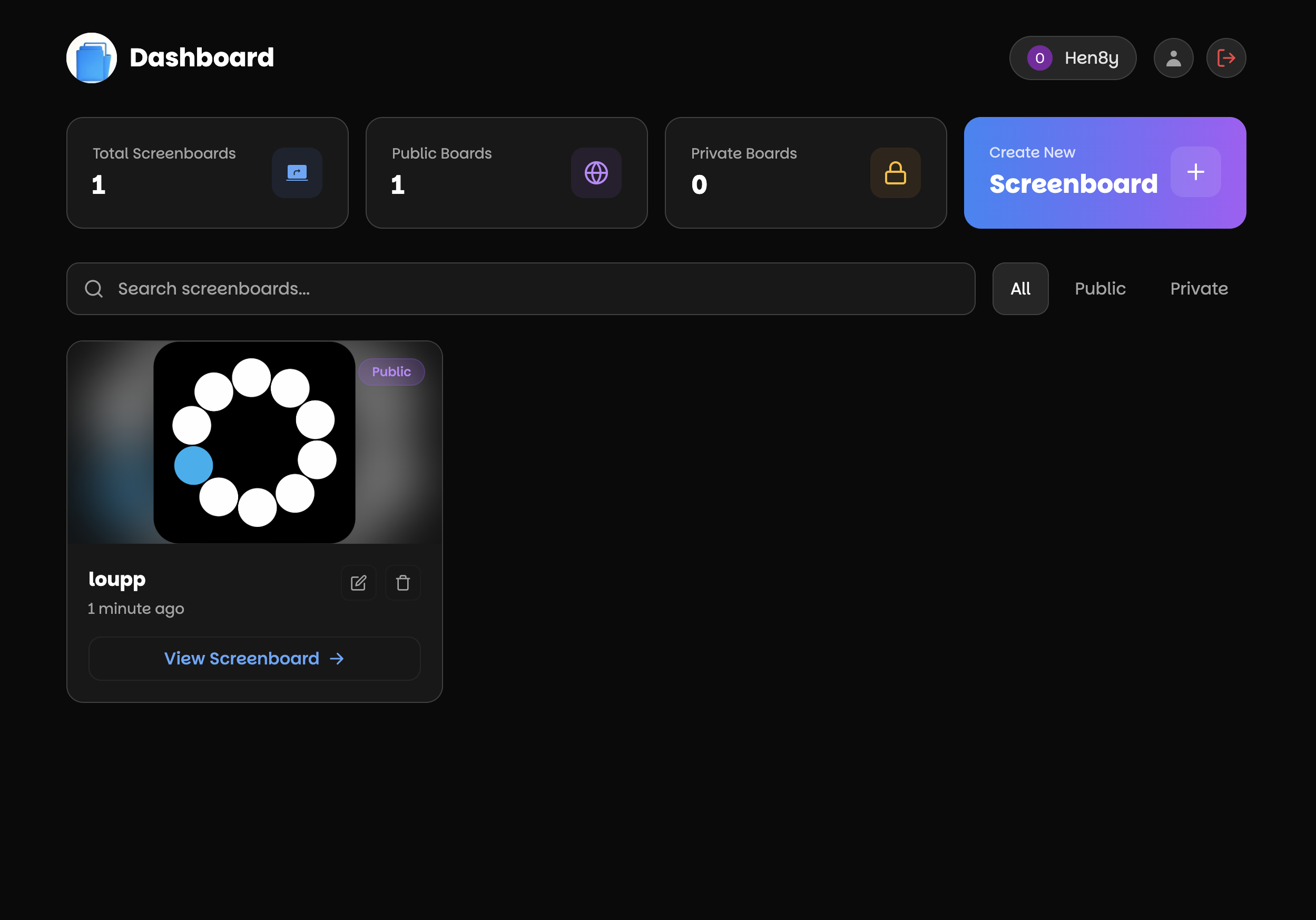1316x920 pixels.
Task: Select the All filter tab
Action: tap(1020, 288)
